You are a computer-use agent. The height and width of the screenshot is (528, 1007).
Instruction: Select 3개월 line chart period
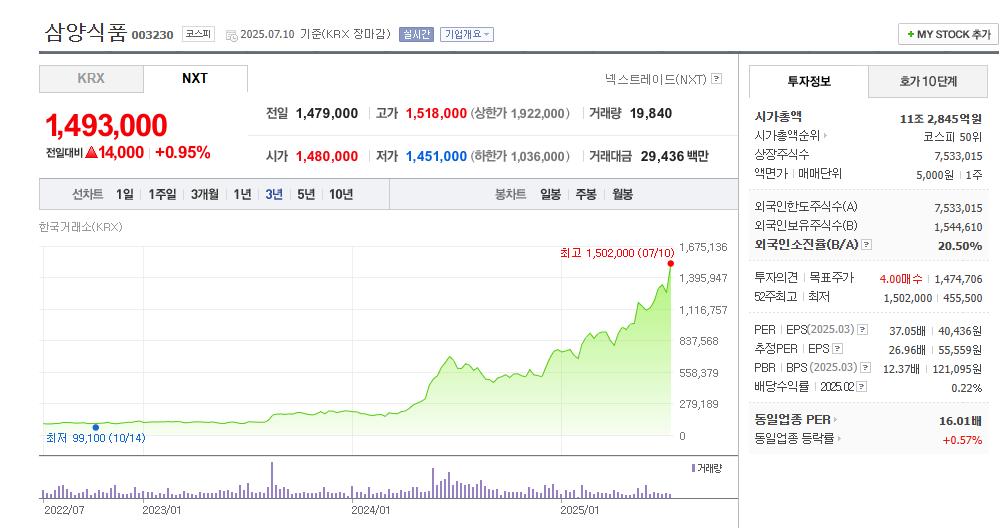[205, 194]
